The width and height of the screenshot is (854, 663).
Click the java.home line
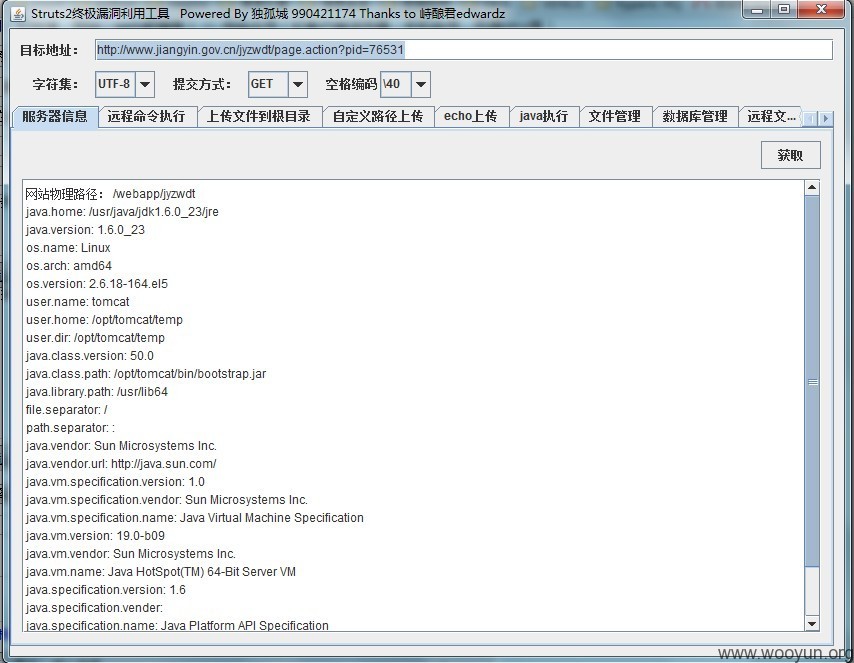(x=122, y=212)
